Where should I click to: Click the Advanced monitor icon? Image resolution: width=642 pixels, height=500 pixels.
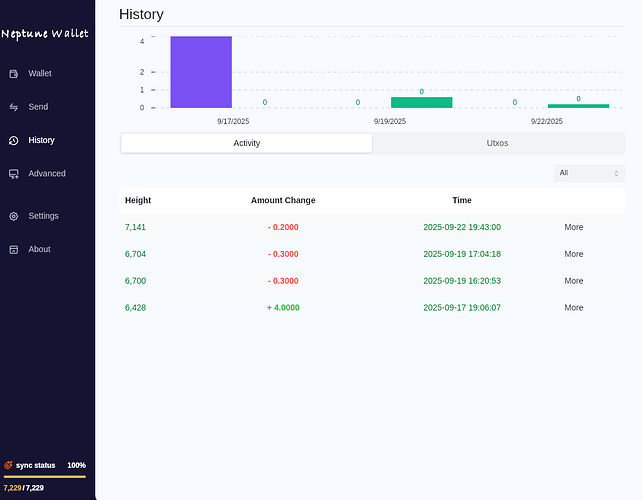click(14, 174)
